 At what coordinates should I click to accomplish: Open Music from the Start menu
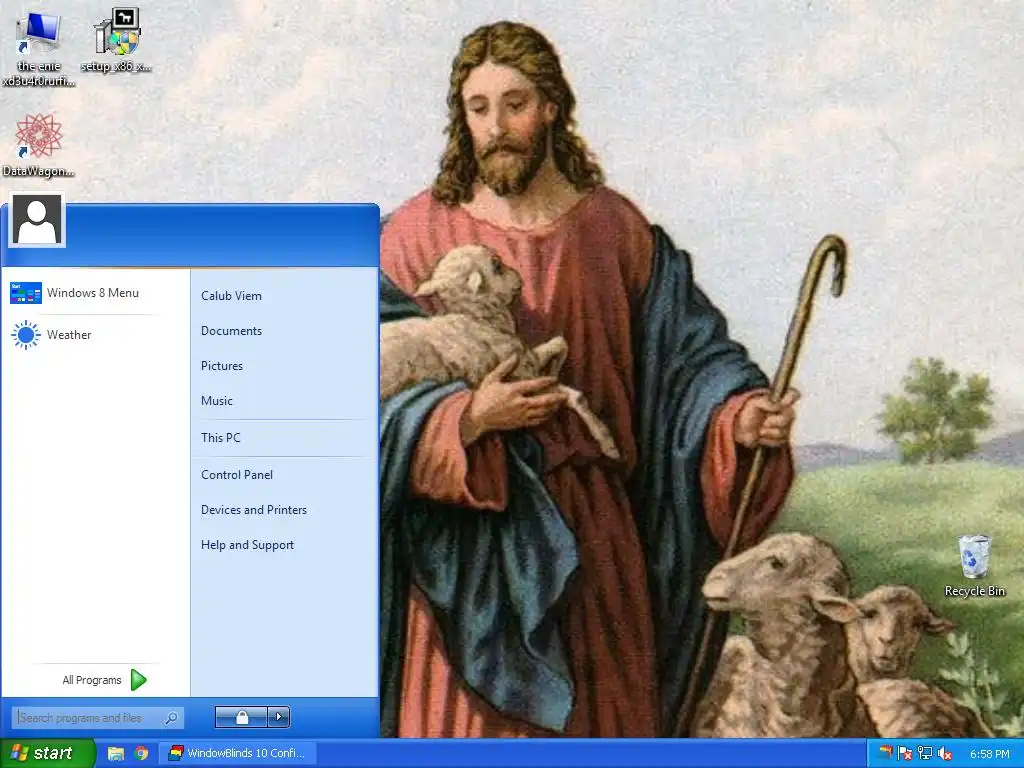coord(217,401)
